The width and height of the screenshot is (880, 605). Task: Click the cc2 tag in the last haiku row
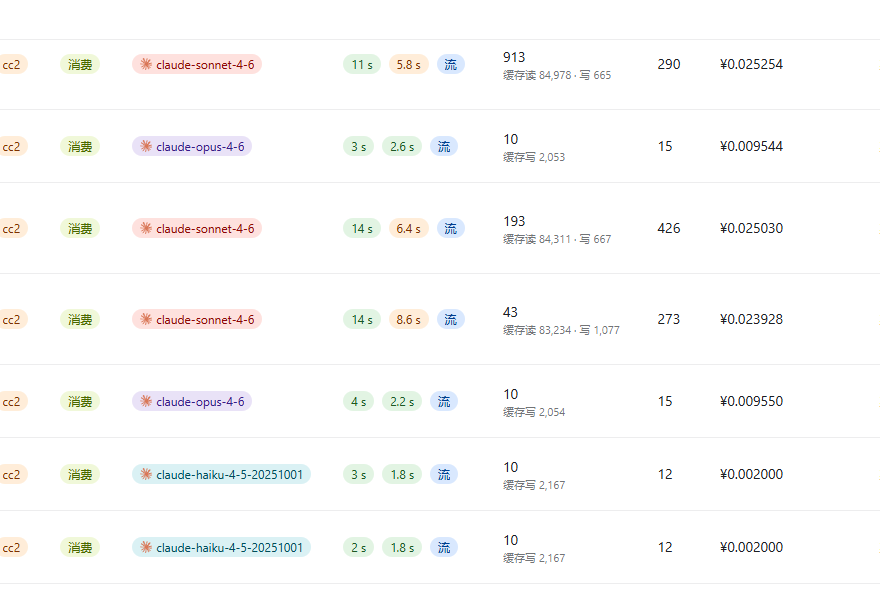point(12,547)
